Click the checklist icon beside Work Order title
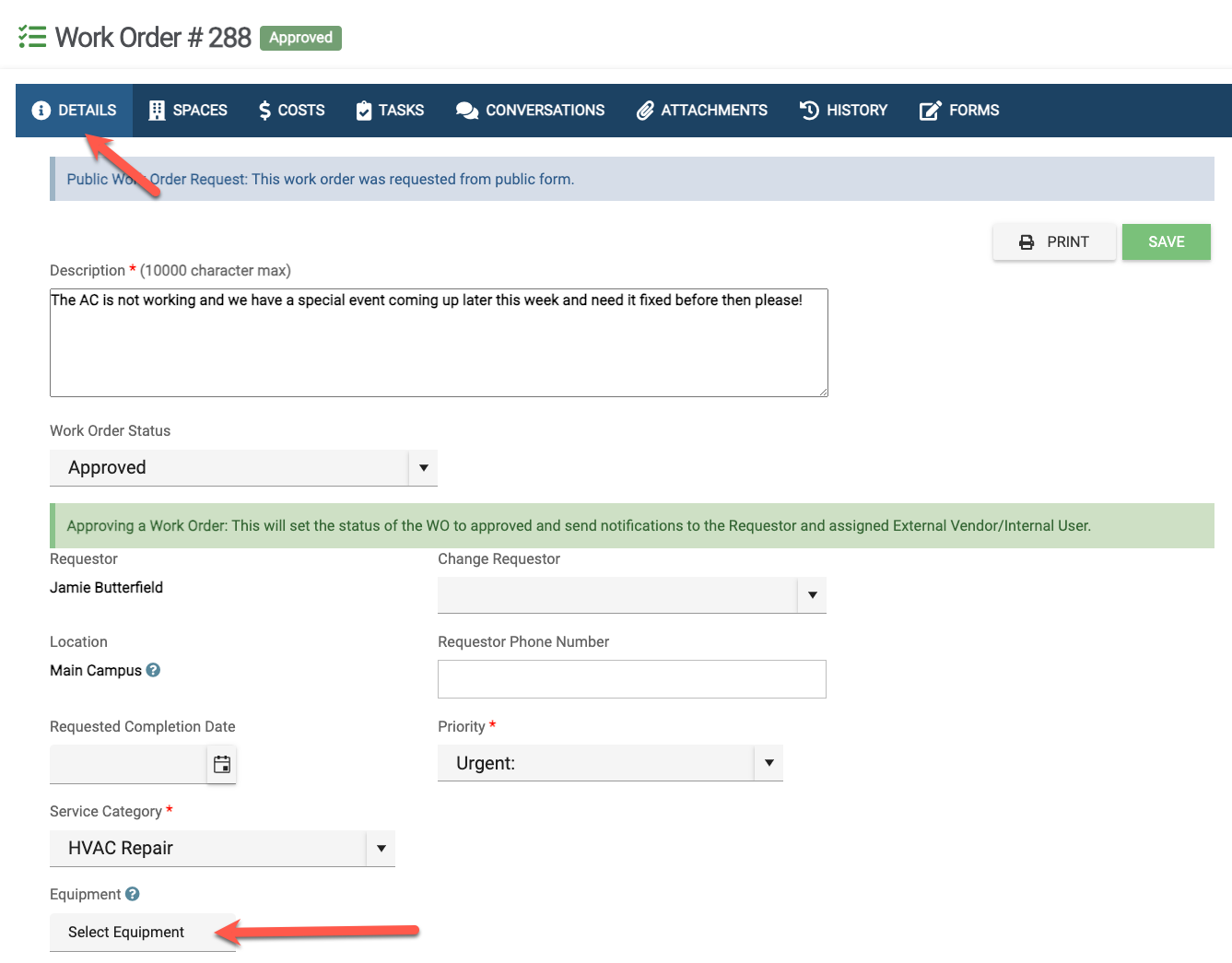Viewport: 1232px width, 963px height. point(32,37)
